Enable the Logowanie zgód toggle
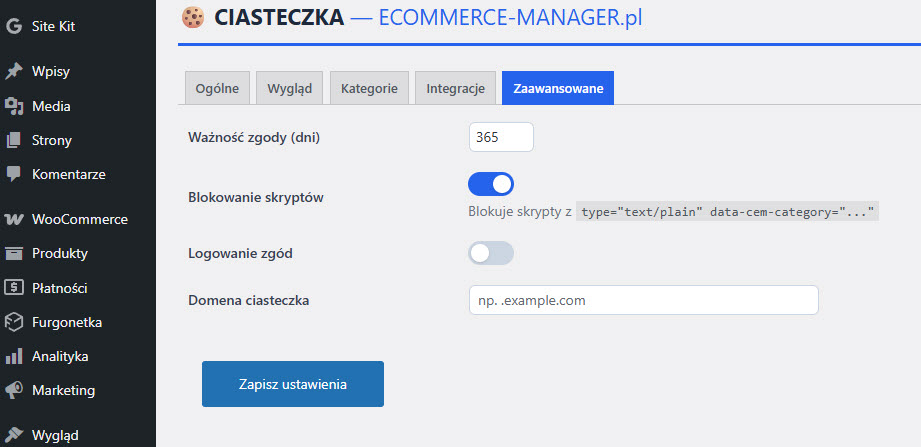This screenshot has width=921, height=447. (x=491, y=253)
